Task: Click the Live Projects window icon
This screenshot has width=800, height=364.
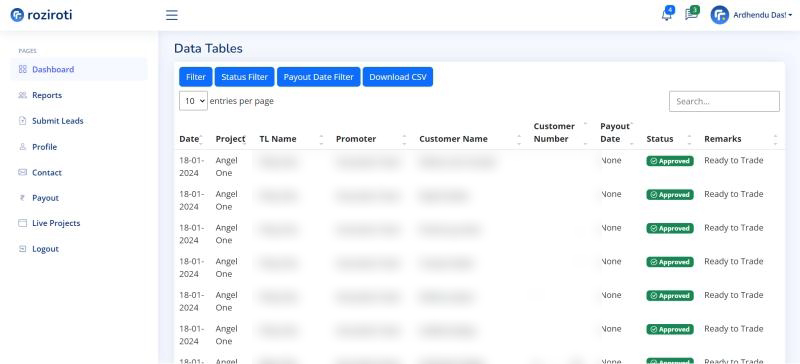Action: (x=22, y=223)
